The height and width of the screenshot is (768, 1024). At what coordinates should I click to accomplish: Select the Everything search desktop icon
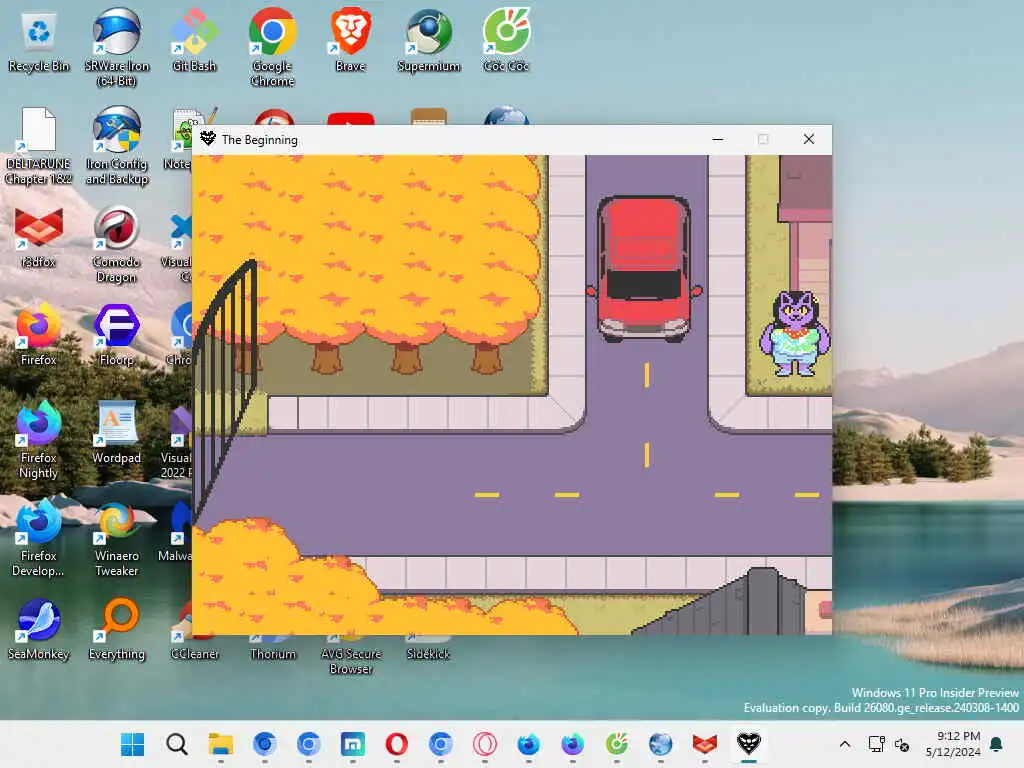[117, 628]
